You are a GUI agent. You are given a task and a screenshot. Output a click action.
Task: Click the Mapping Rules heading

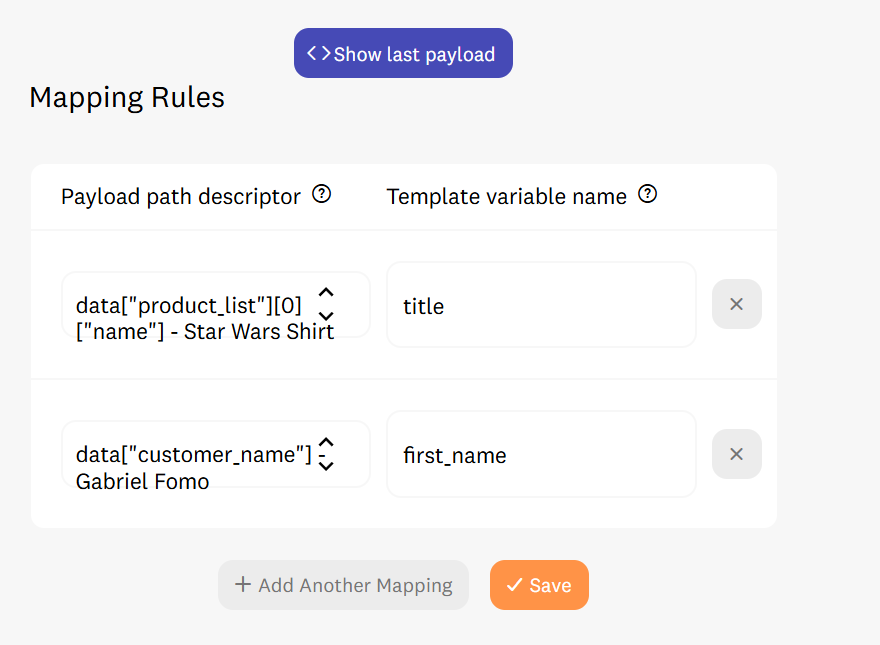[127, 97]
